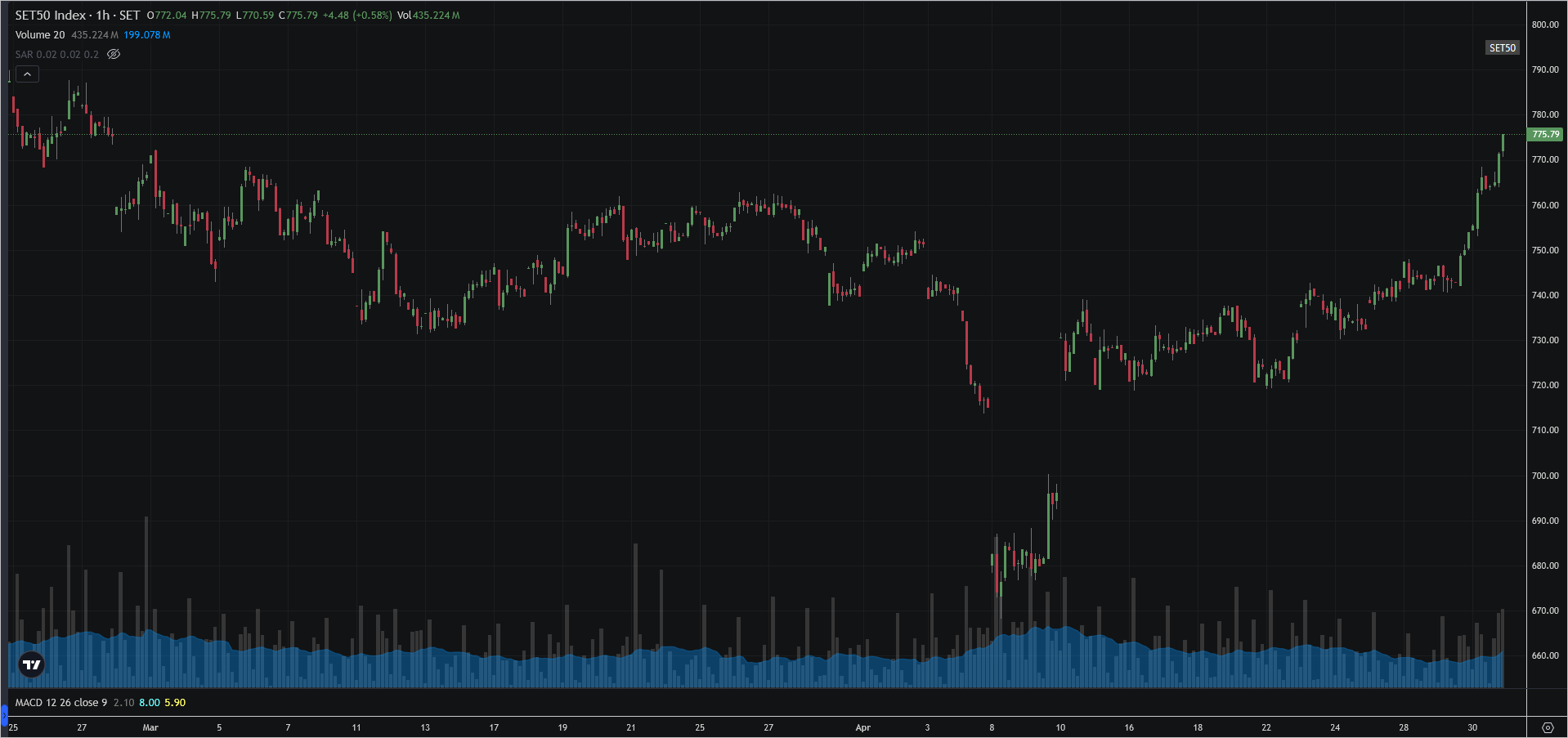Click the 8 date label on the time axis

click(x=992, y=727)
